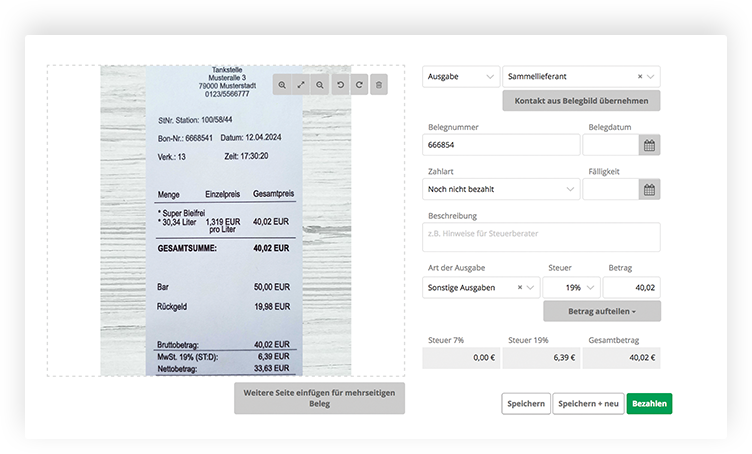
Task: Open the Zahlart payment method dropdown
Action: 501,189
